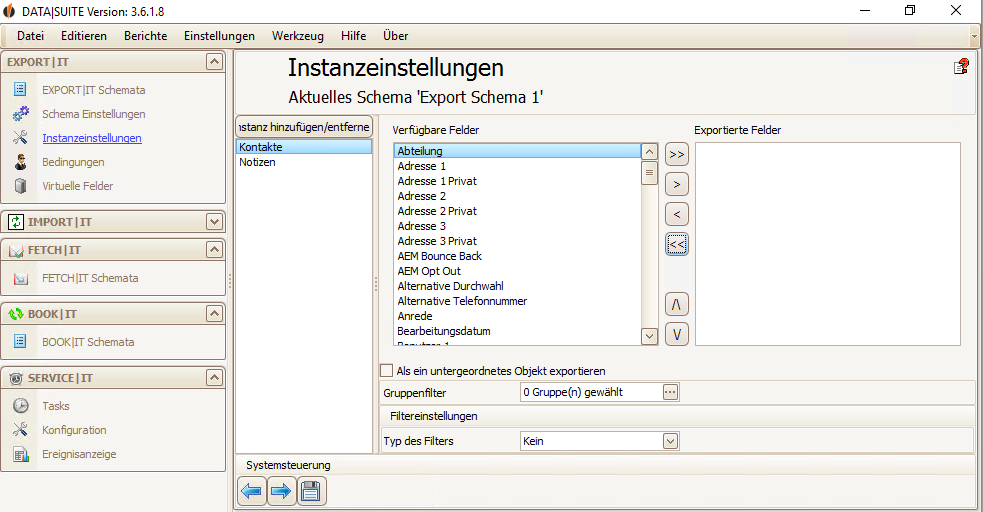Open the Berichte menu
The image size is (983, 512).
pos(145,36)
